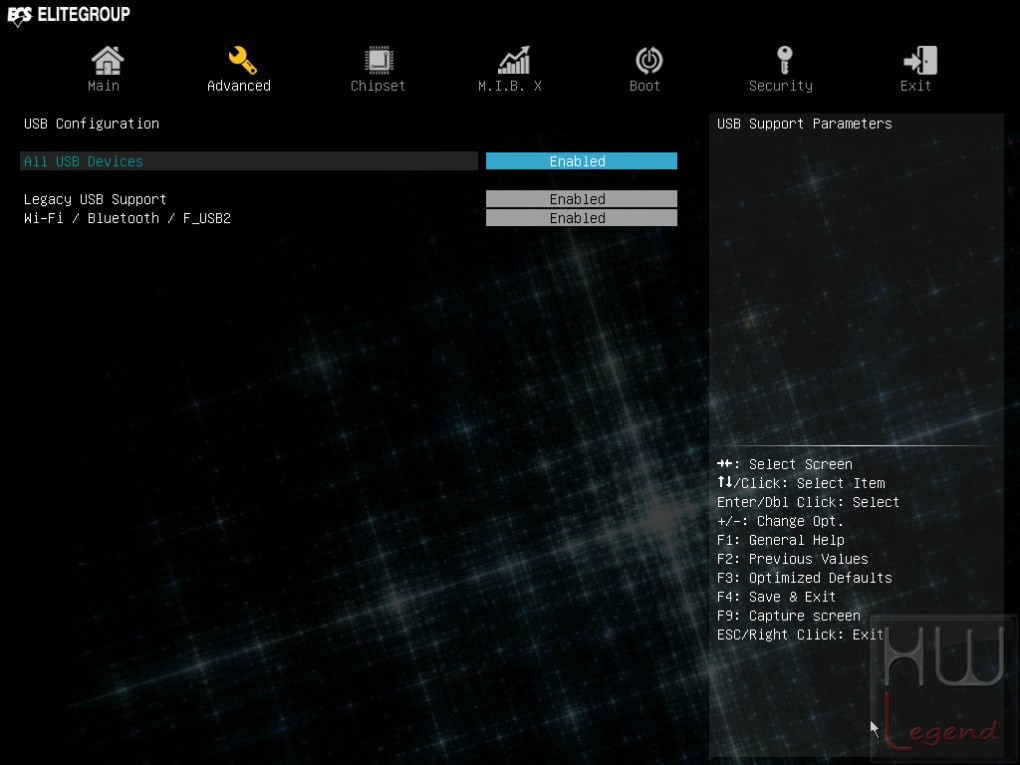The image size is (1020, 765).
Task: Switch to the Main tab label
Action: (103, 86)
